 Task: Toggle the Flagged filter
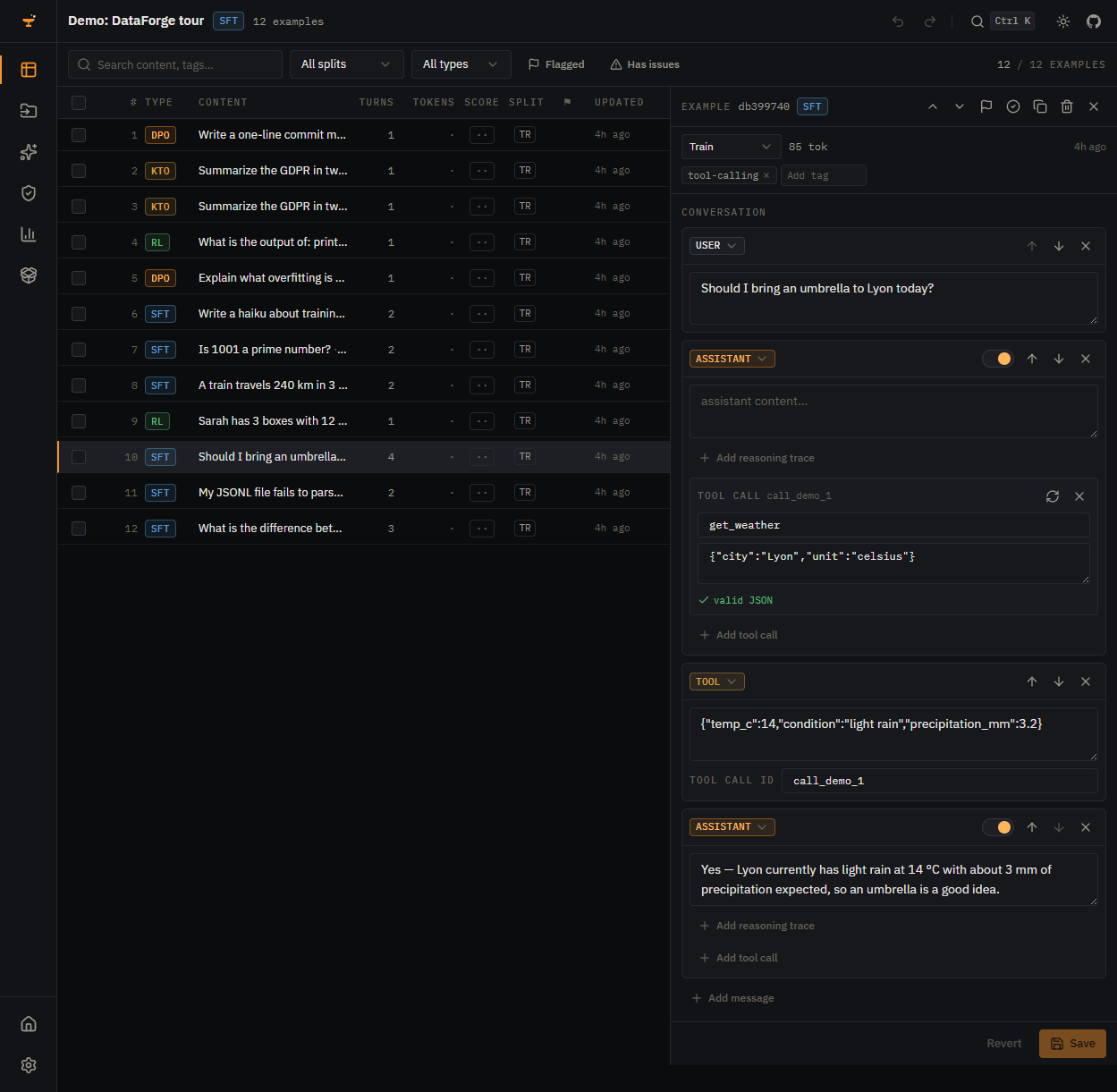click(556, 64)
